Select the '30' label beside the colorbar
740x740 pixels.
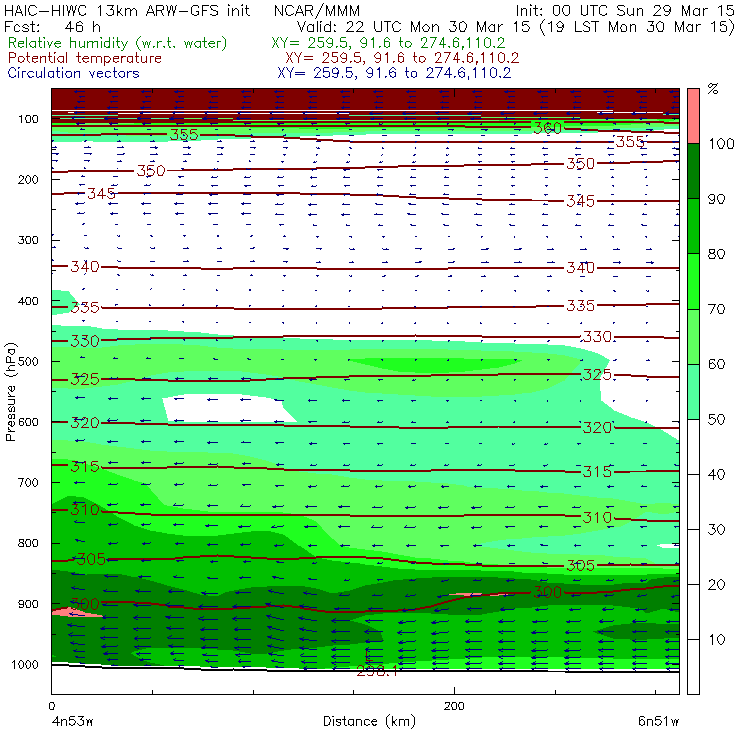point(716,530)
